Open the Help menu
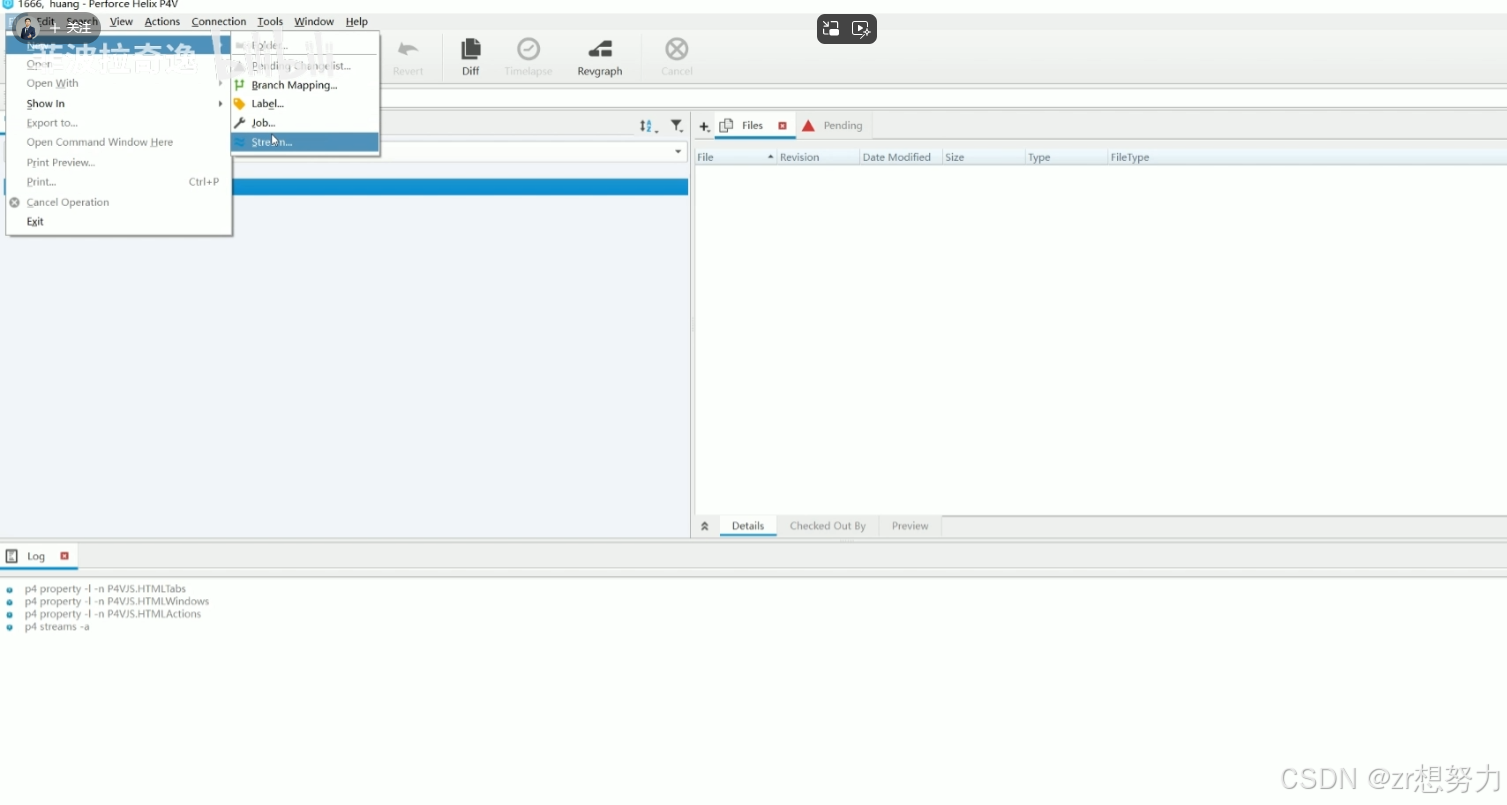 pyautogui.click(x=357, y=21)
